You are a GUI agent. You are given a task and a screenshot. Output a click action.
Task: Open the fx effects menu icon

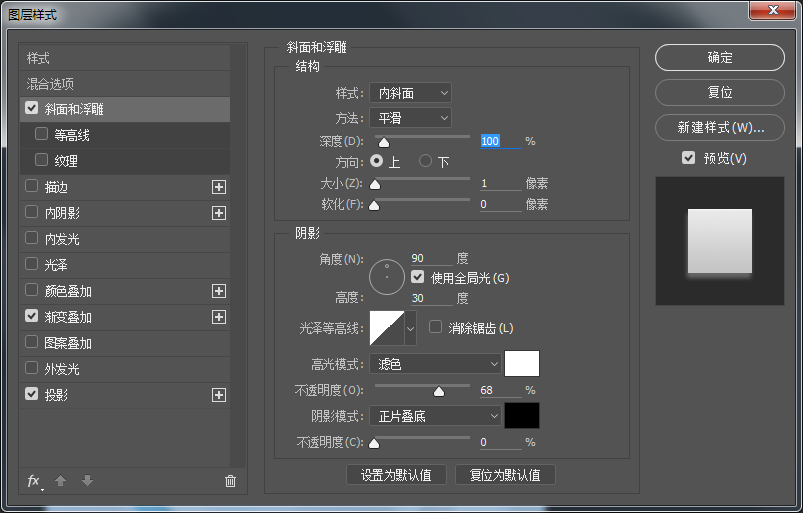(34, 481)
